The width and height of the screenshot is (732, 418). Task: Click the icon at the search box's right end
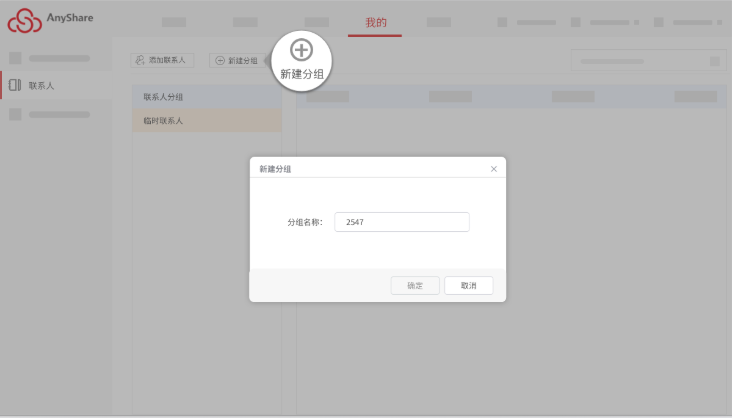tap(714, 61)
